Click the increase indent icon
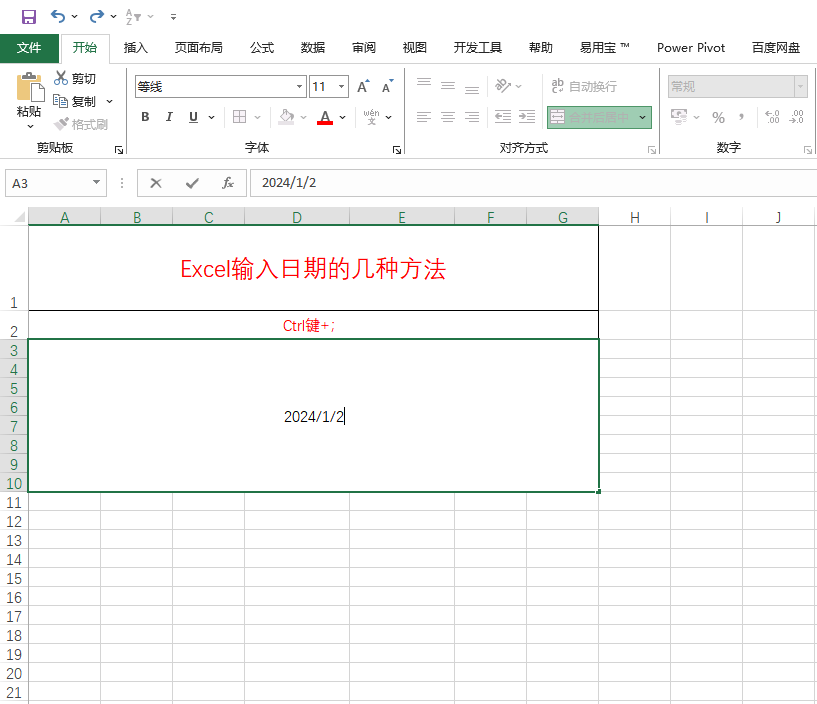Screen dimensions: 817x704 pyautogui.click(x=527, y=117)
